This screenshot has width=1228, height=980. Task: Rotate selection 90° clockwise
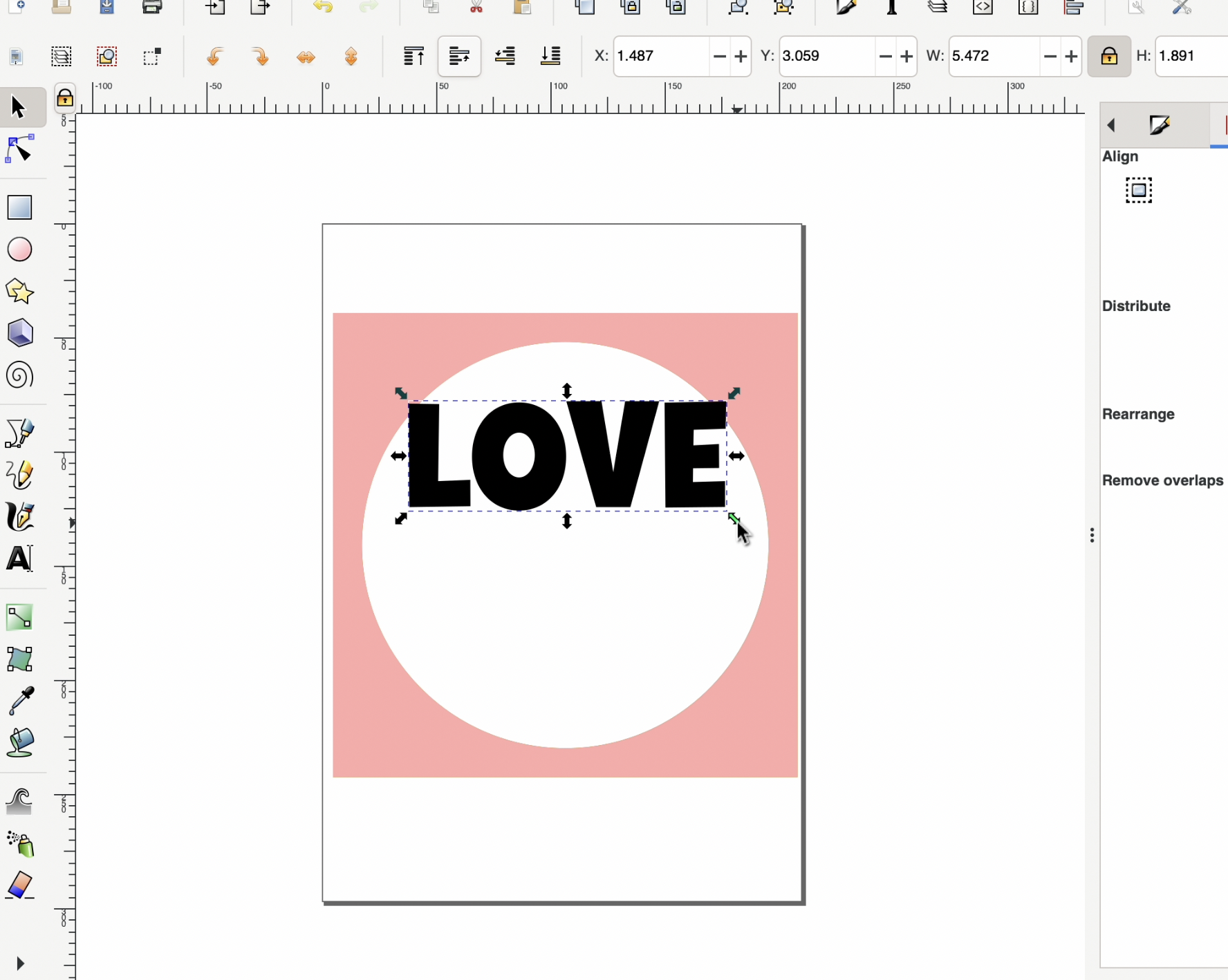tap(261, 56)
